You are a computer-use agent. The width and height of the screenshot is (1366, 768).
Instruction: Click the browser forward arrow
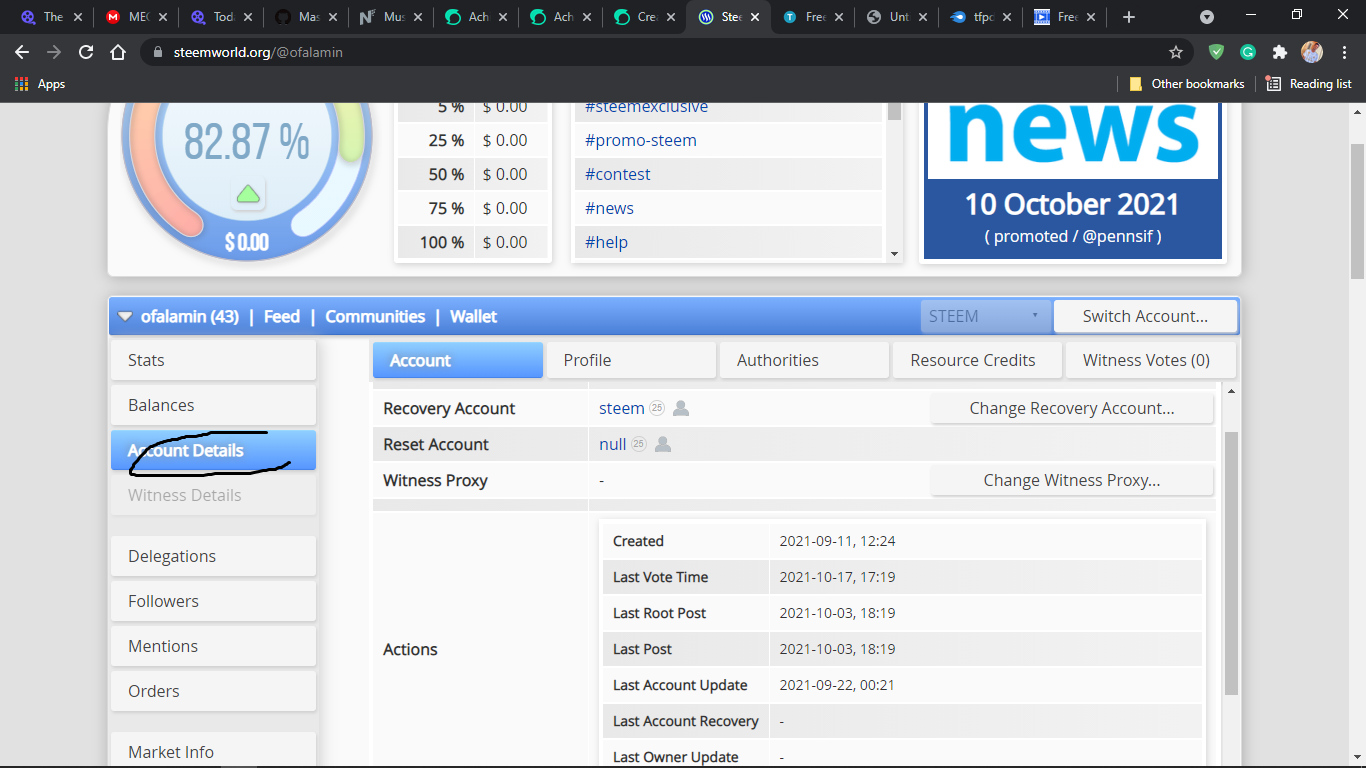tap(54, 52)
